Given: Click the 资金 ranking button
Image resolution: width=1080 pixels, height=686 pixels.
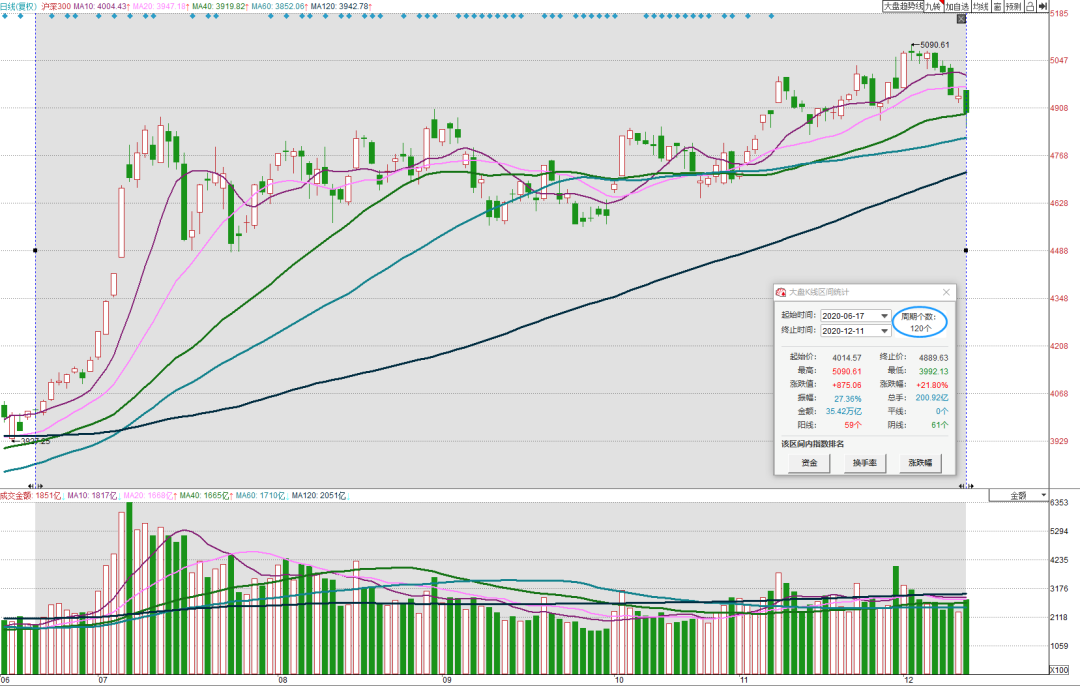Looking at the screenshot, I should click(809, 463).
